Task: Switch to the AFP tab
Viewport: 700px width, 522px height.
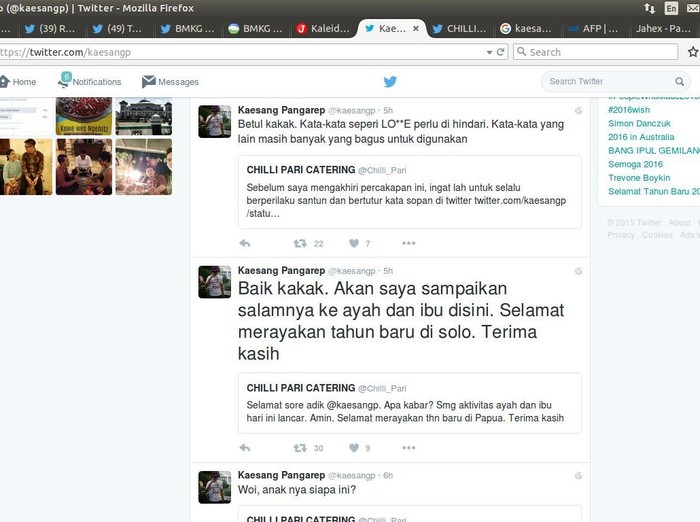Action: click(x=593, y=29)
